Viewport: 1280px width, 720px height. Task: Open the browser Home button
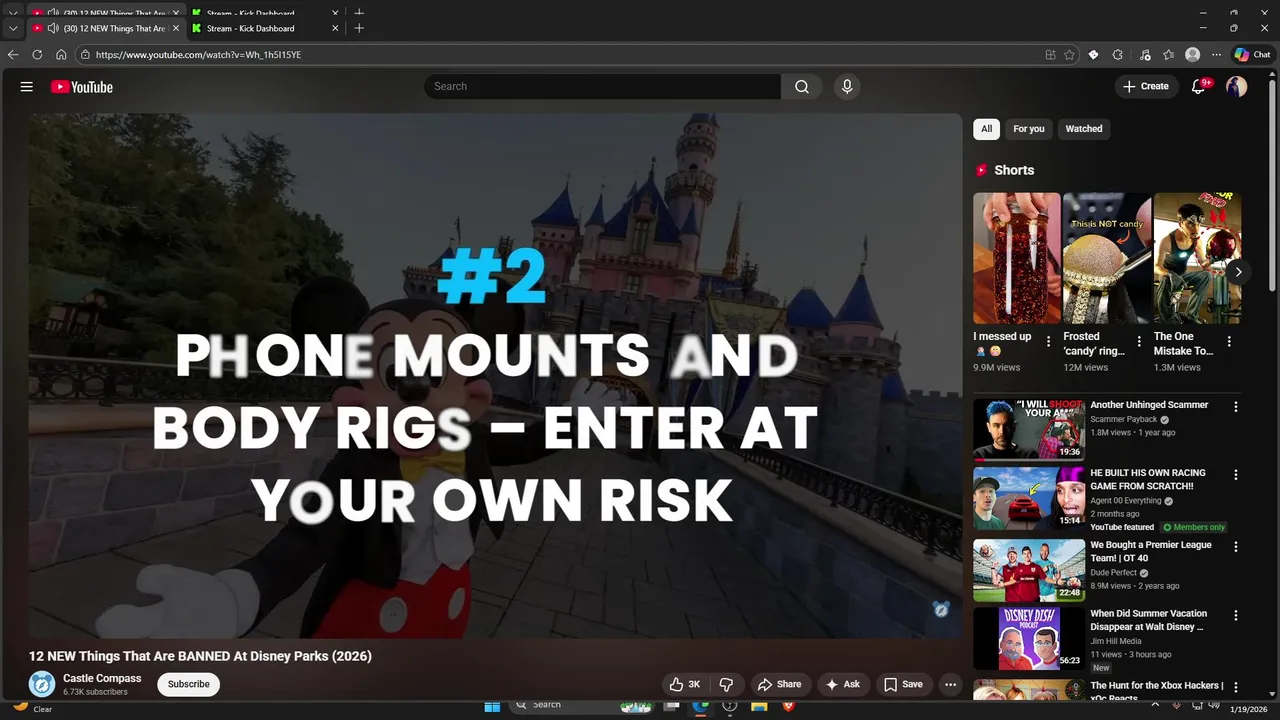pos(61,55)
